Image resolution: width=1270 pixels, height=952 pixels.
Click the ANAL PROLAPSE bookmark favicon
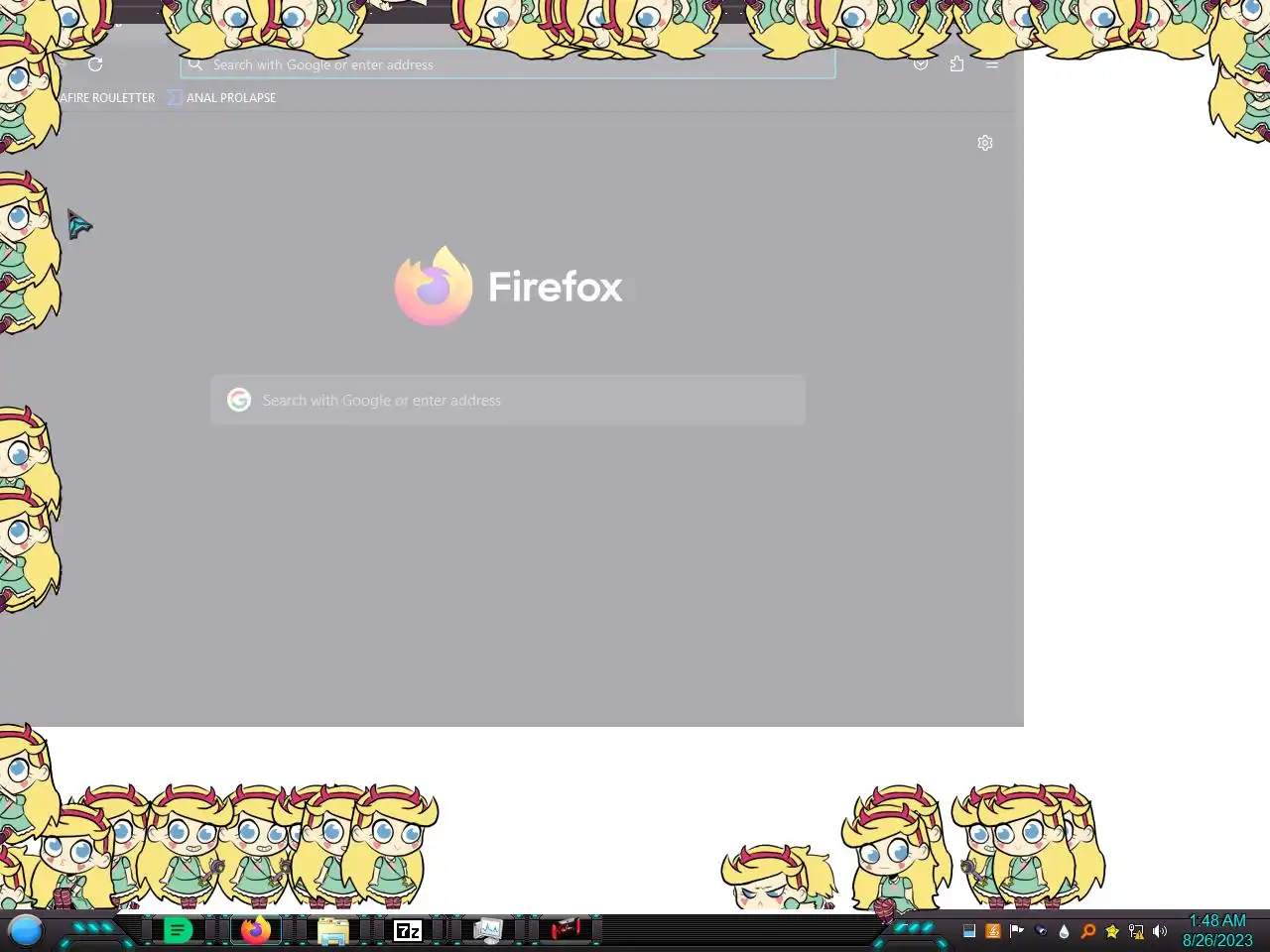point(175,97)
